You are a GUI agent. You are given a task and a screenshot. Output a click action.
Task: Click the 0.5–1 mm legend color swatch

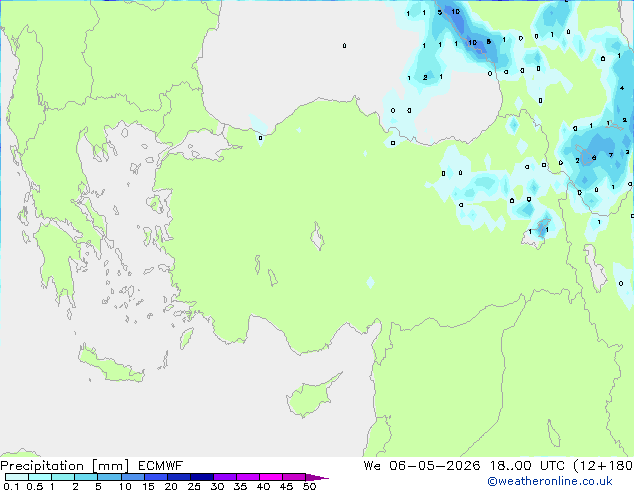coord(40,477)
